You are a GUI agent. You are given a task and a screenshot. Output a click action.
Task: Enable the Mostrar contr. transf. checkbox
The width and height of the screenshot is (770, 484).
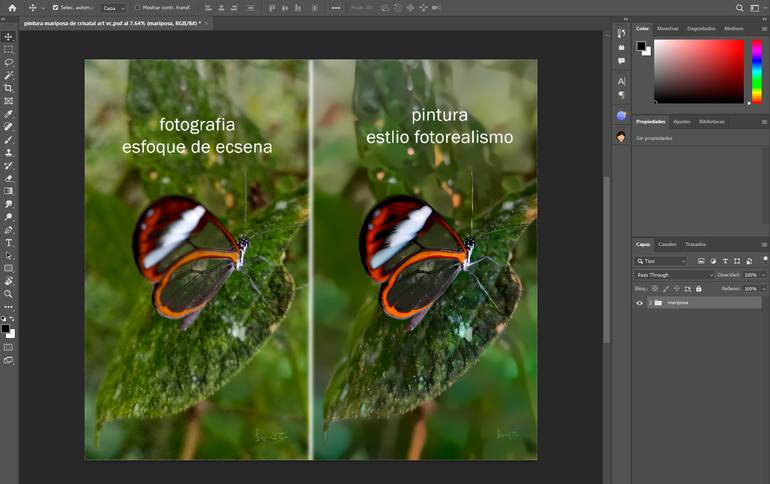pyautogui.click(x=137, y=8)
